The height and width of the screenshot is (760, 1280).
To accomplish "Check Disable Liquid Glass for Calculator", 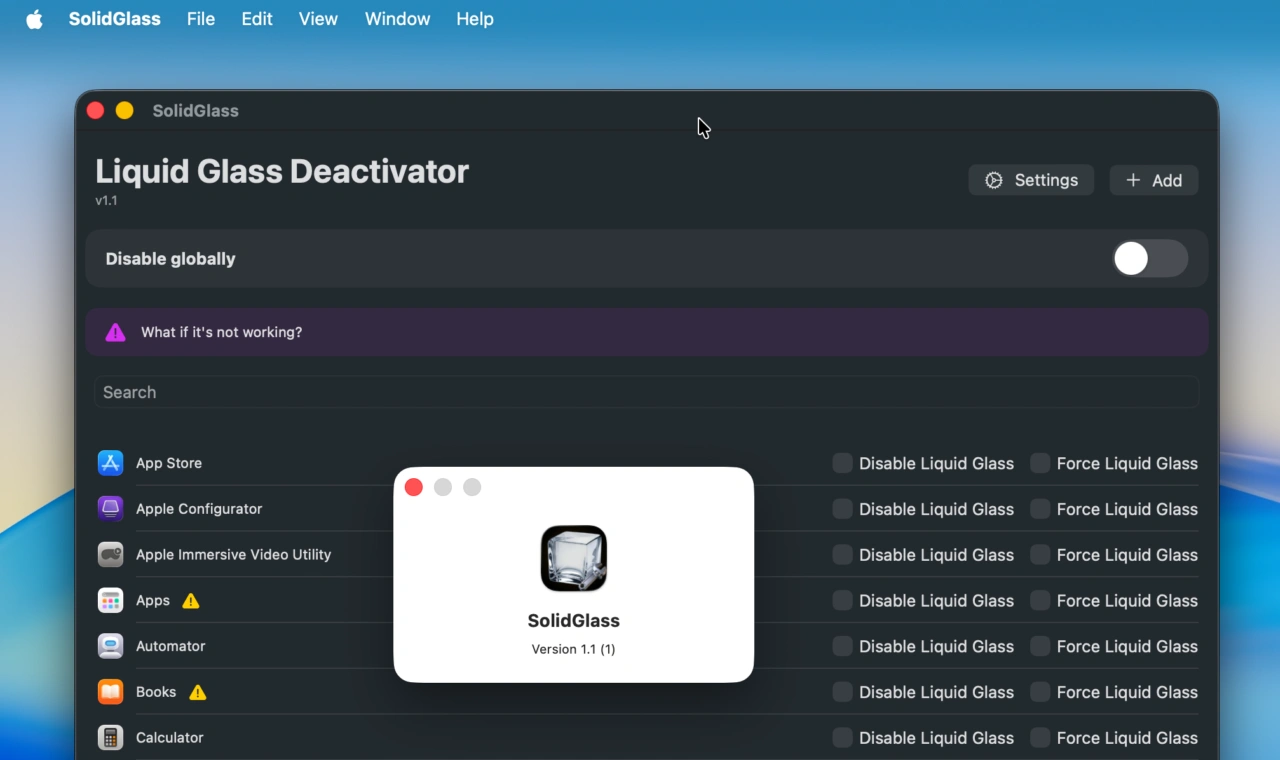I will click(x=843, y=738).
